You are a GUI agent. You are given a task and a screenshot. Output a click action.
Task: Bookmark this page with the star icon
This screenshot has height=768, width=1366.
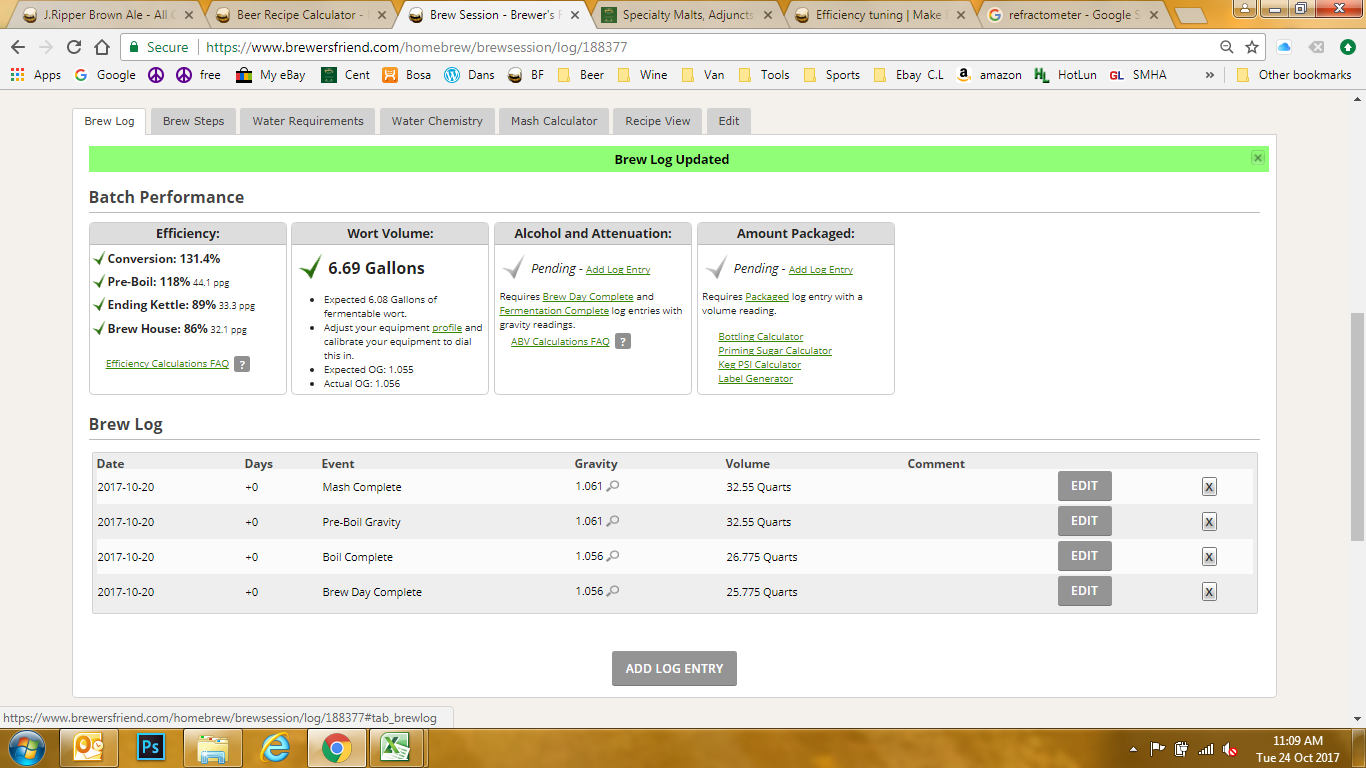point(1252,47)
